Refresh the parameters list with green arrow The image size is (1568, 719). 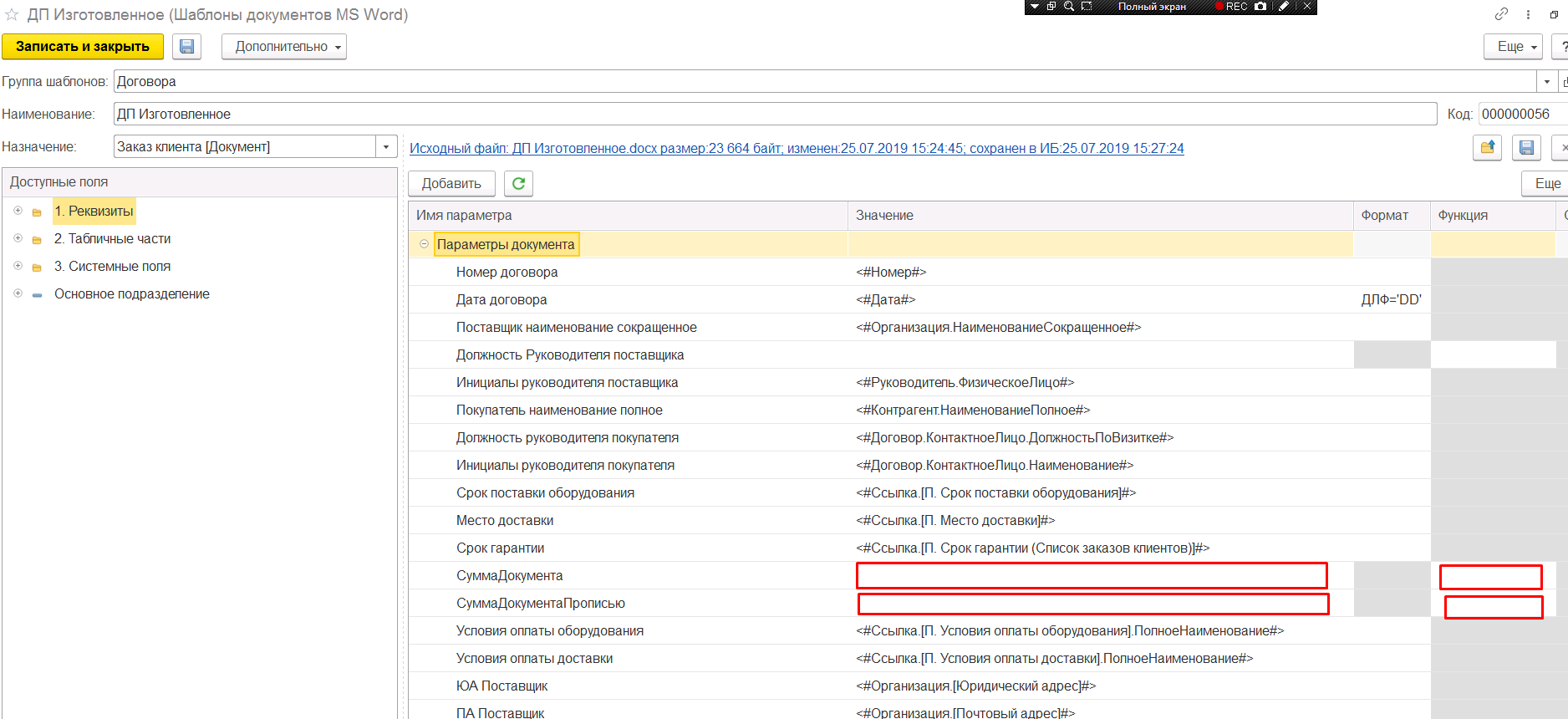[518, 183]
